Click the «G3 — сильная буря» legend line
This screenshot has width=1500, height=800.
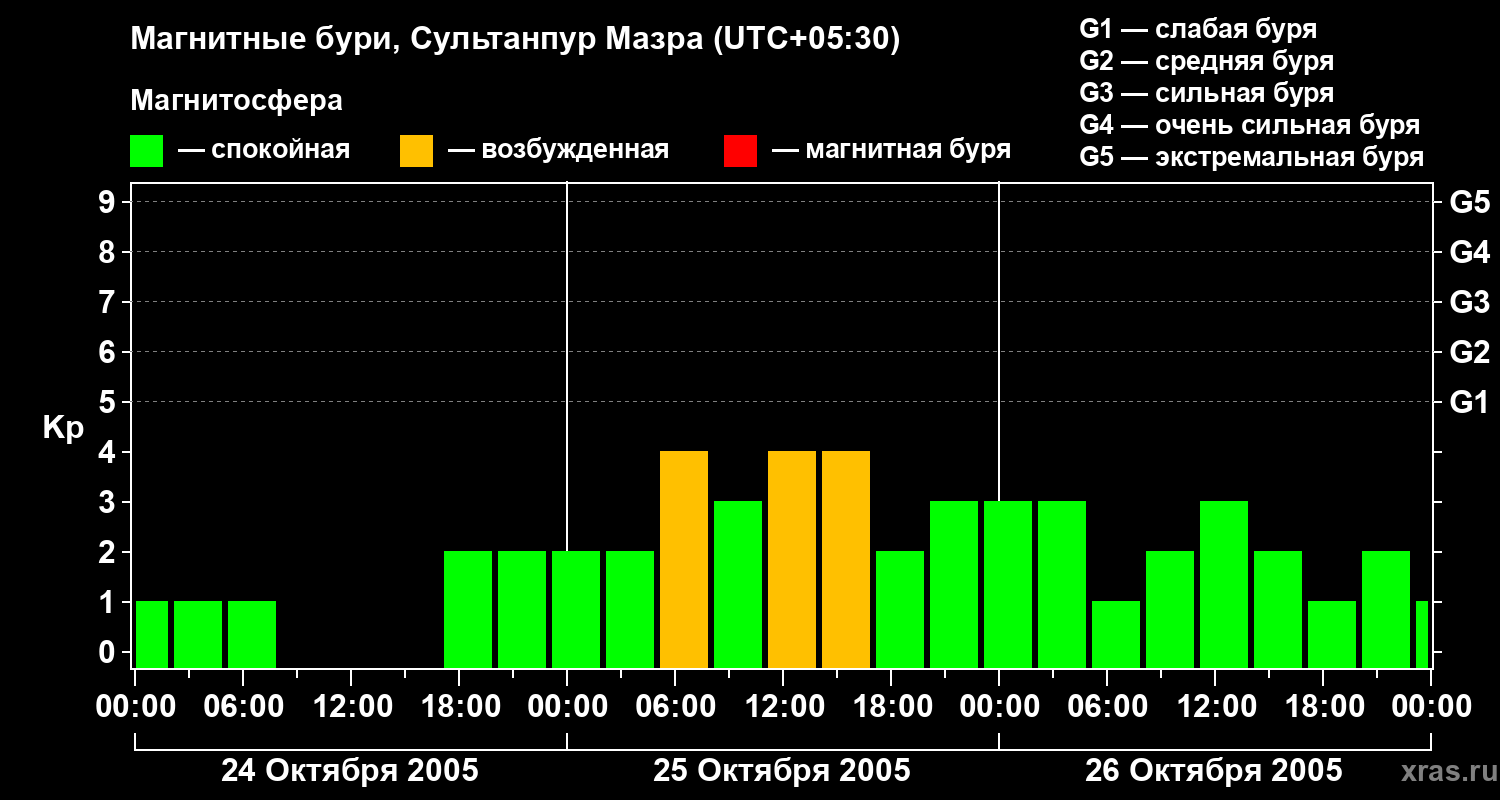[1207, 93]
